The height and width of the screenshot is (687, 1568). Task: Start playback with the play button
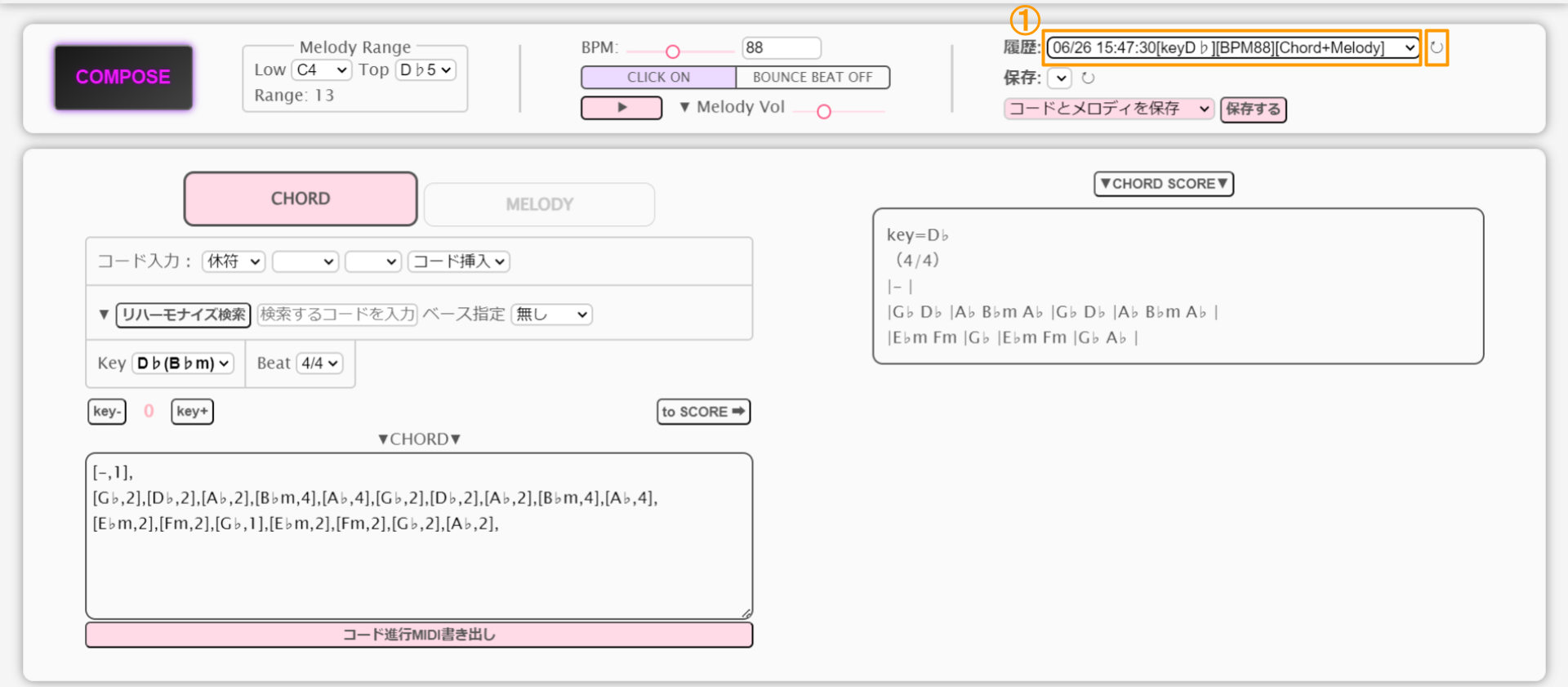(621, 108)
